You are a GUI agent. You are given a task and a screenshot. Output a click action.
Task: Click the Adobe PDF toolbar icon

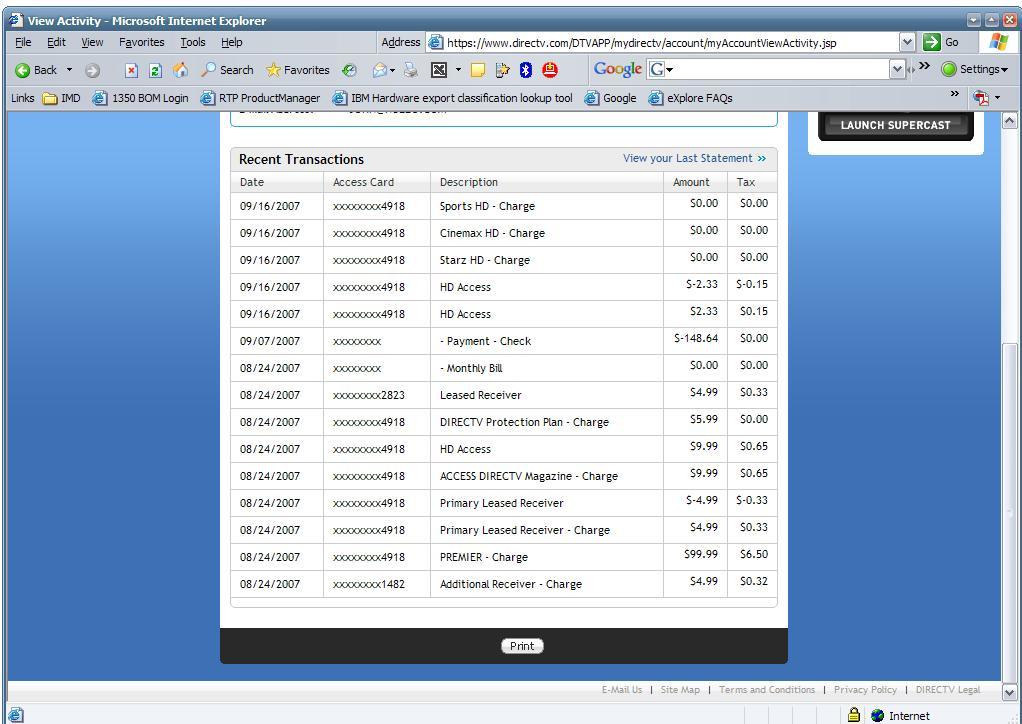980,98
